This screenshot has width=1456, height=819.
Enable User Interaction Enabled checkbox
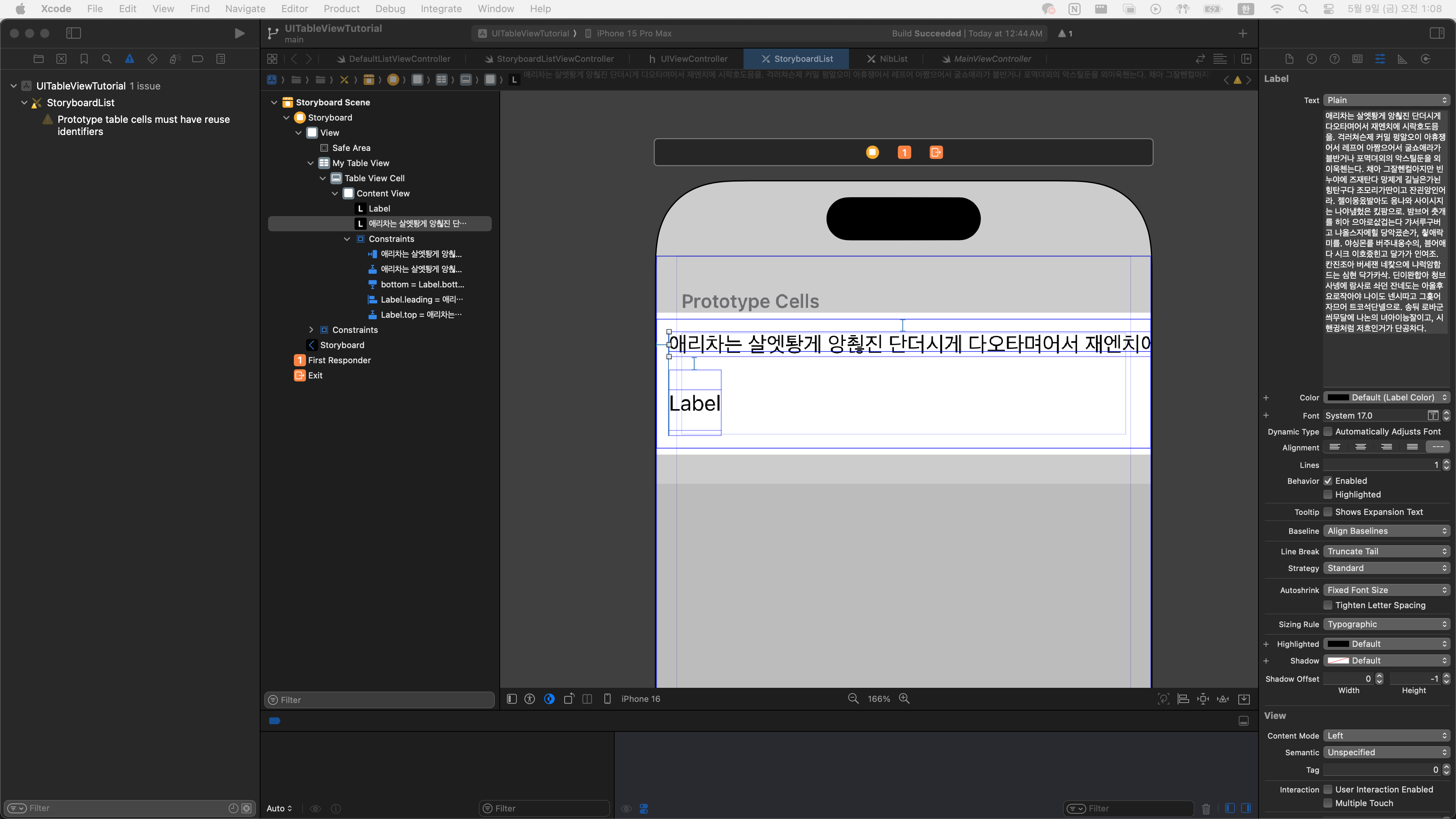pos(1328,789)
